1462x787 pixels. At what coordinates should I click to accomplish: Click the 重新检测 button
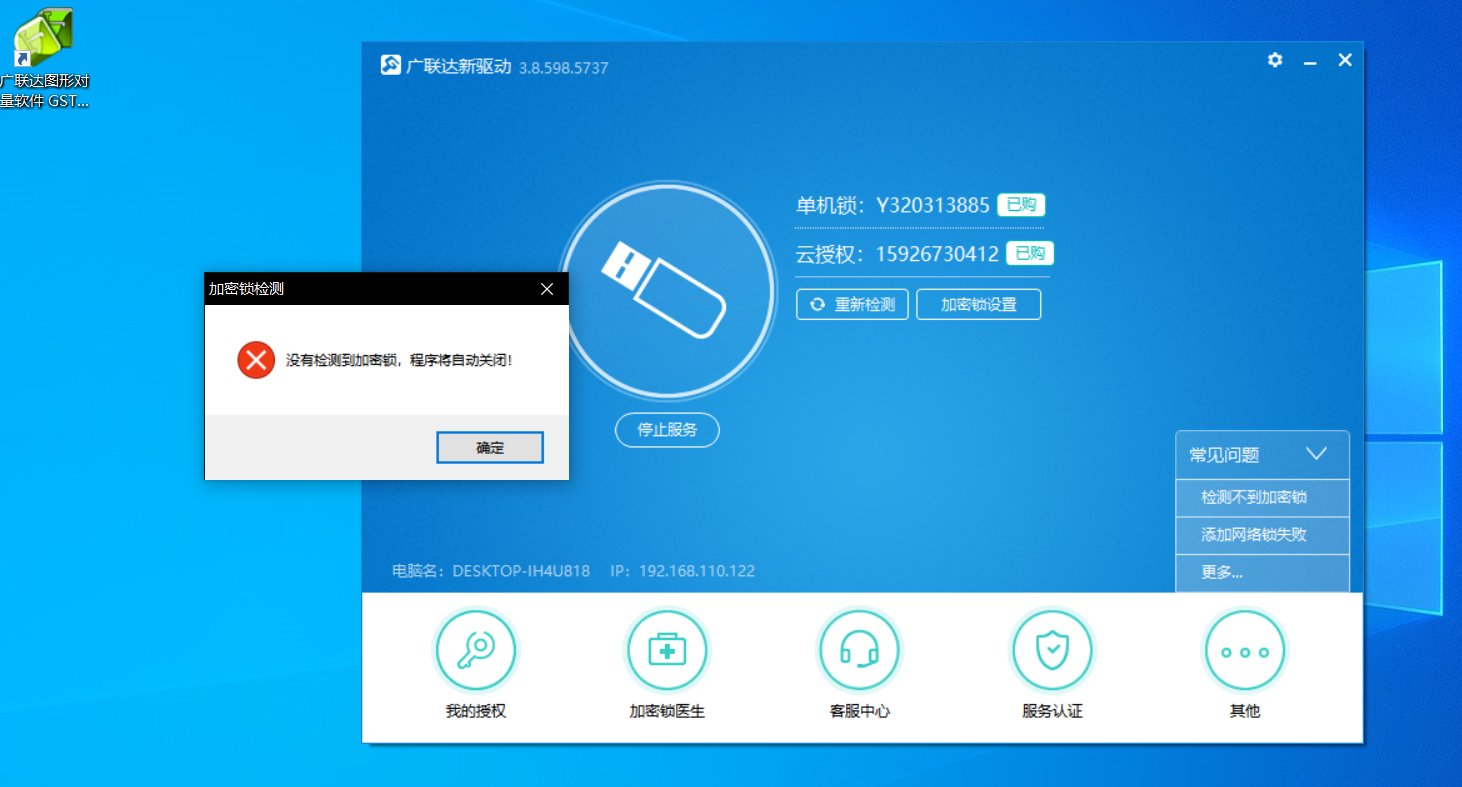click(x=852, y=305)
